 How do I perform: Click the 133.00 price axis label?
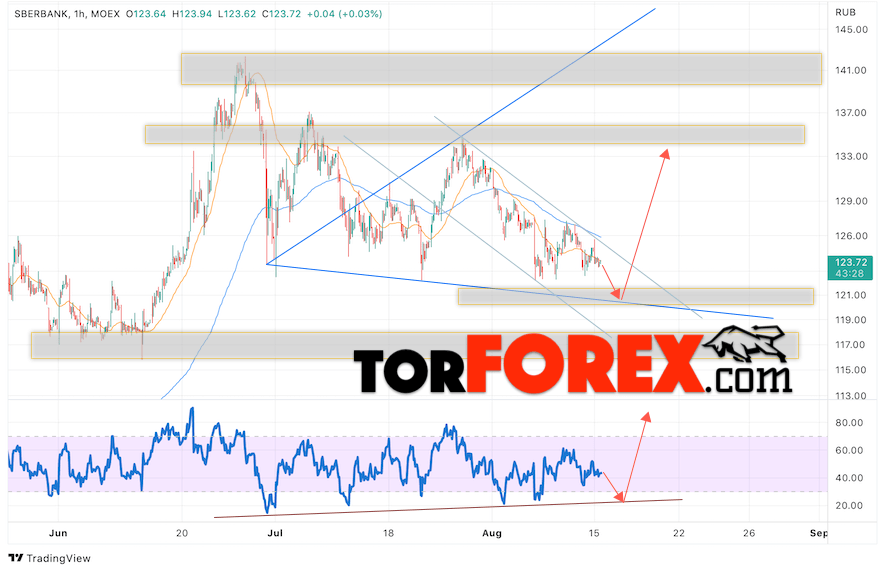pos(851,156)
